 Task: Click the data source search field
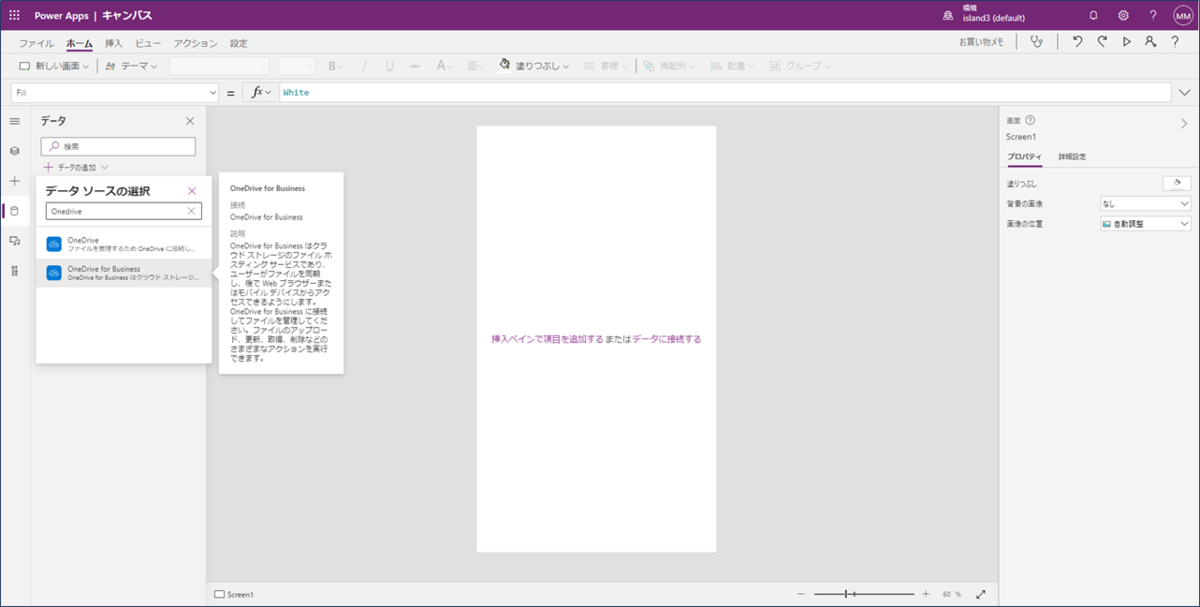[124, 211]
